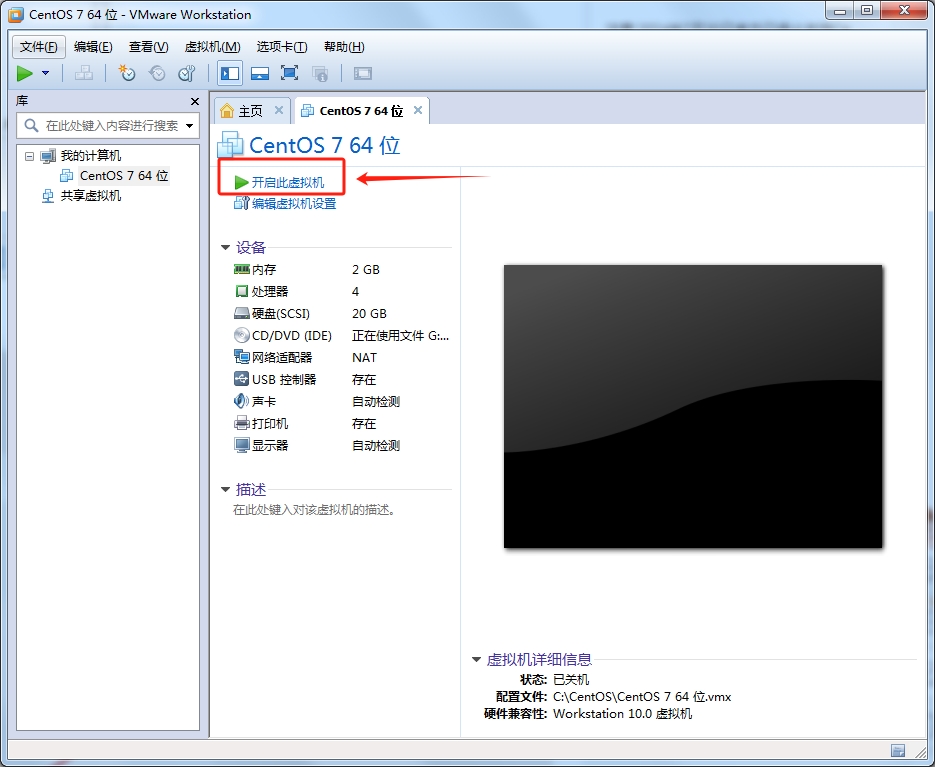This screenshot has height=767, width=935.
Task: Collapse the 我的计算机 tree node
Action: tap(29, 156)
